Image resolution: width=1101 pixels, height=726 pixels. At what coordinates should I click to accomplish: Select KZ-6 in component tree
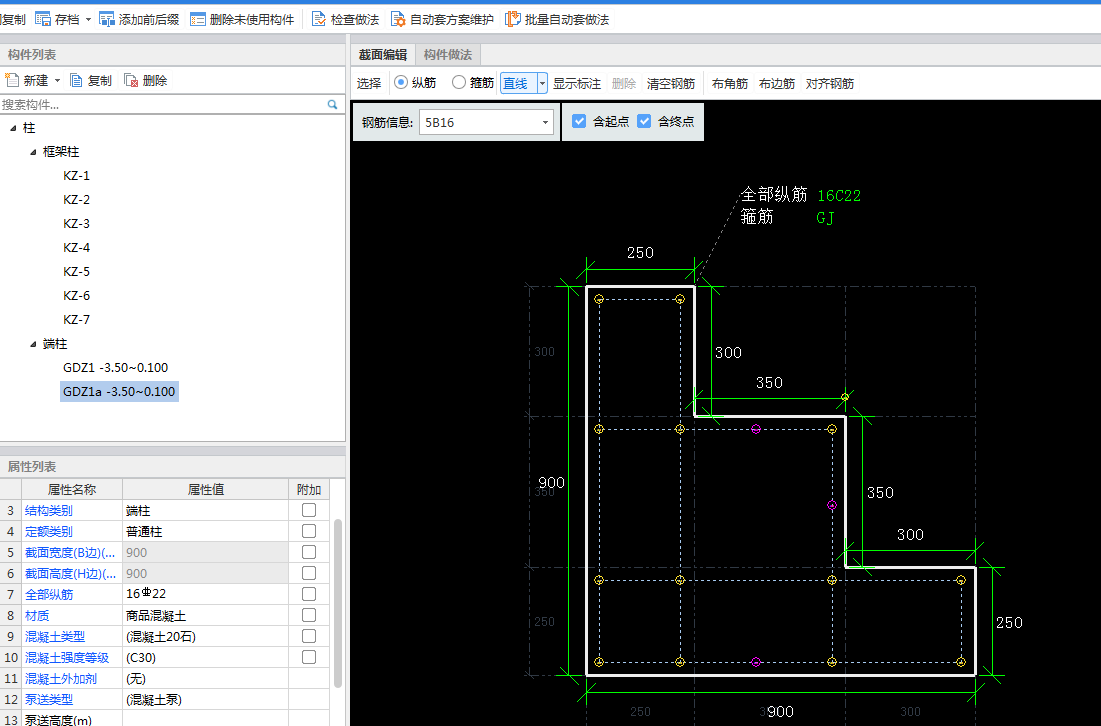(77, 296)
